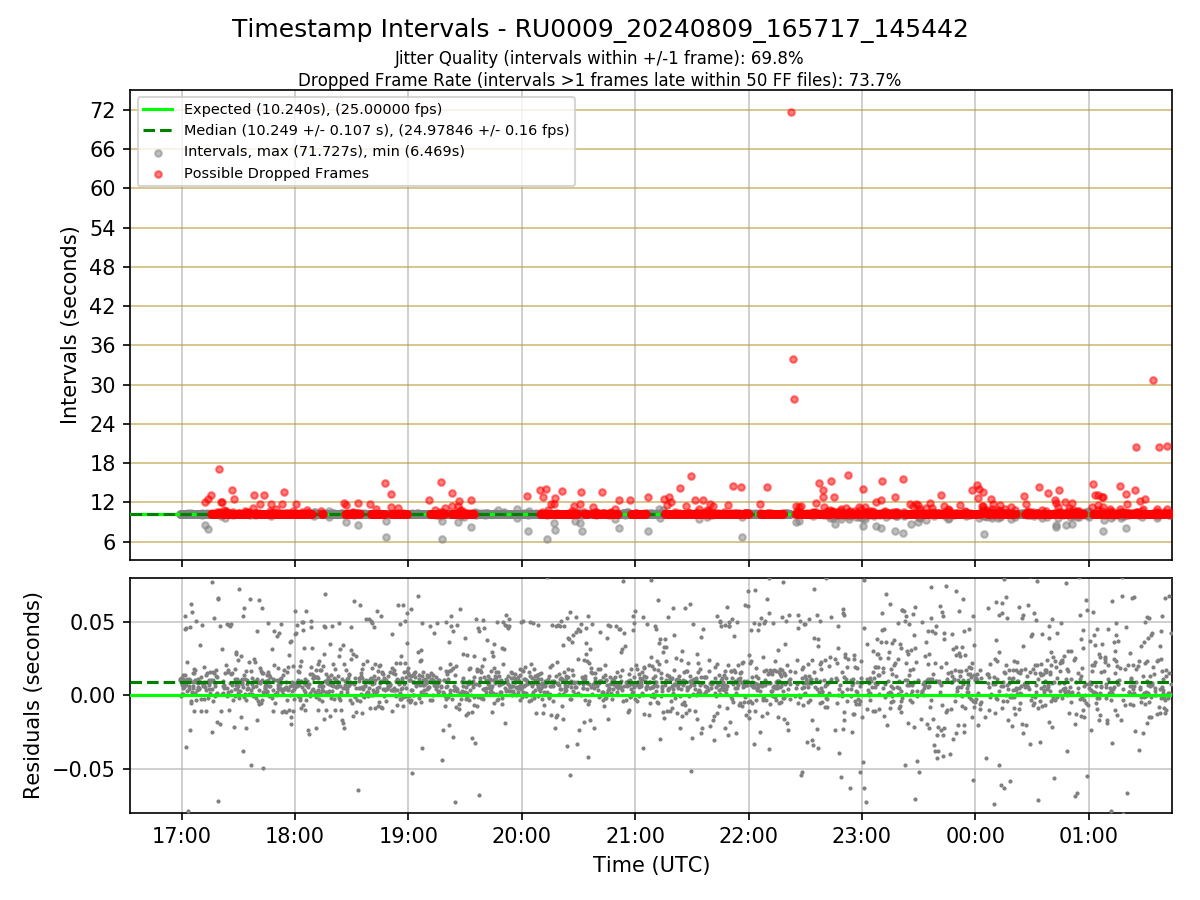Click the single-digit y-axis tick label 6

click(x=110, y=542)
